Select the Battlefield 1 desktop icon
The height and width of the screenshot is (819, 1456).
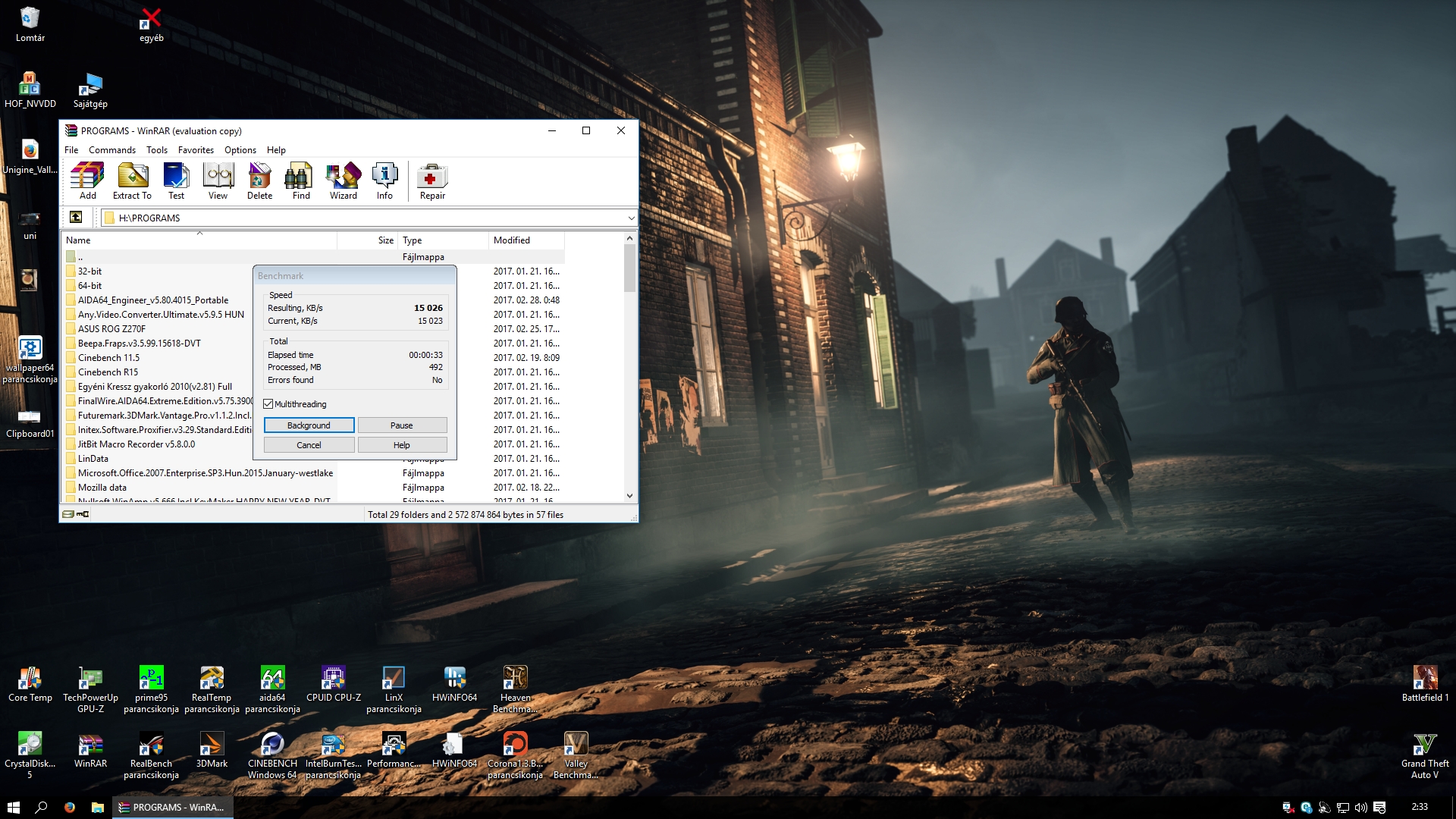pyautogui.click(x=1425, y=684)
